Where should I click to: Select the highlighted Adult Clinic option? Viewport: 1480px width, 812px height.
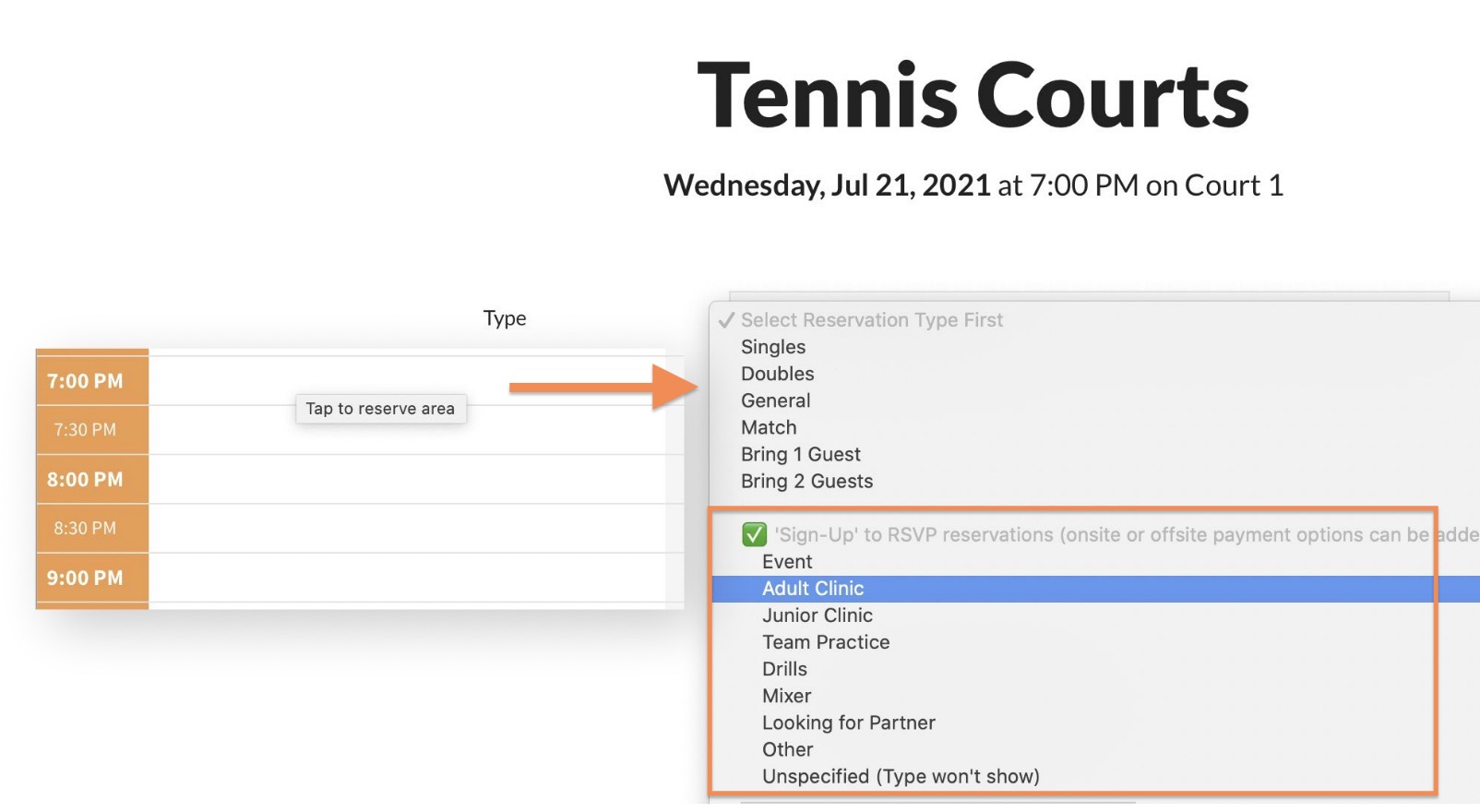click(813, 589)
